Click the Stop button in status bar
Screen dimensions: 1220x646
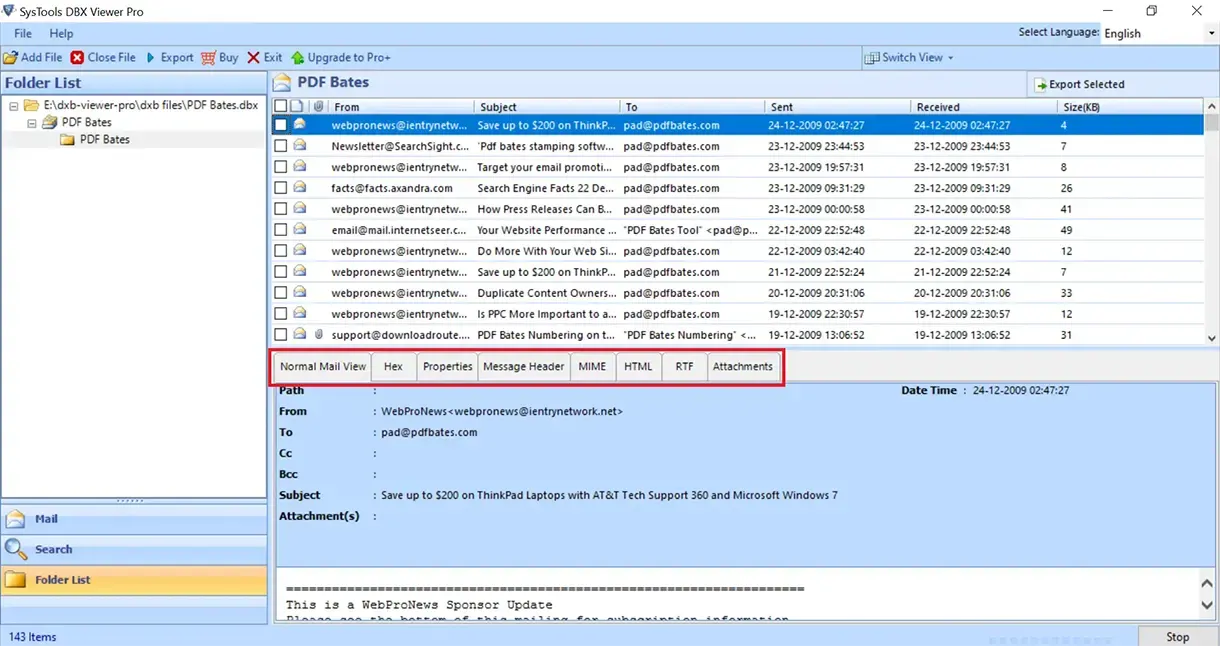(1178, 636)
